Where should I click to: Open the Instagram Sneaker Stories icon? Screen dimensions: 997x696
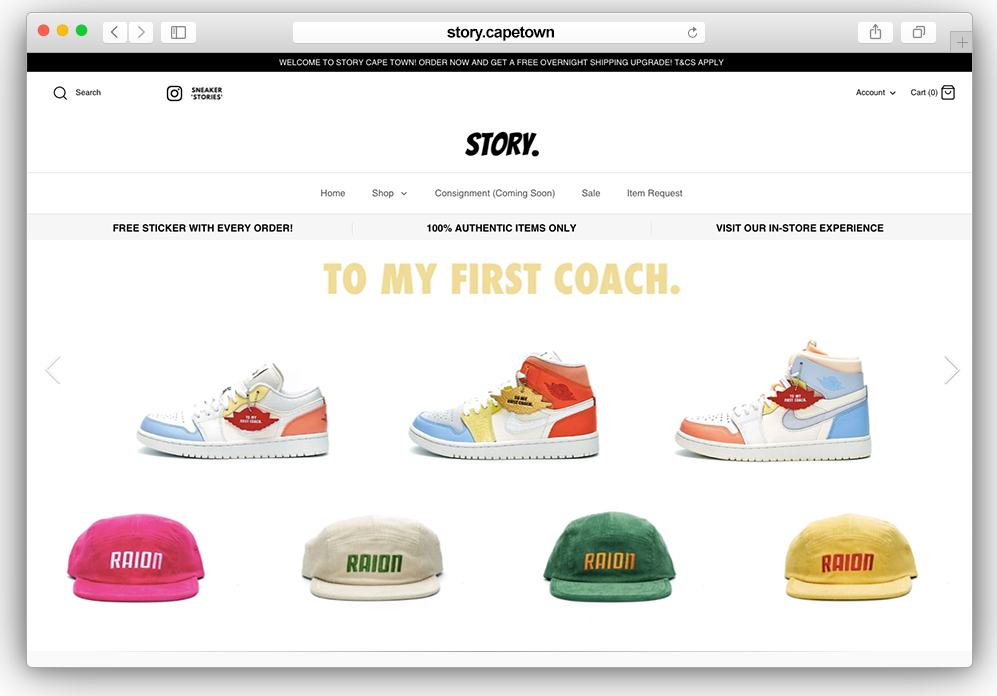(x=174, y=93)
